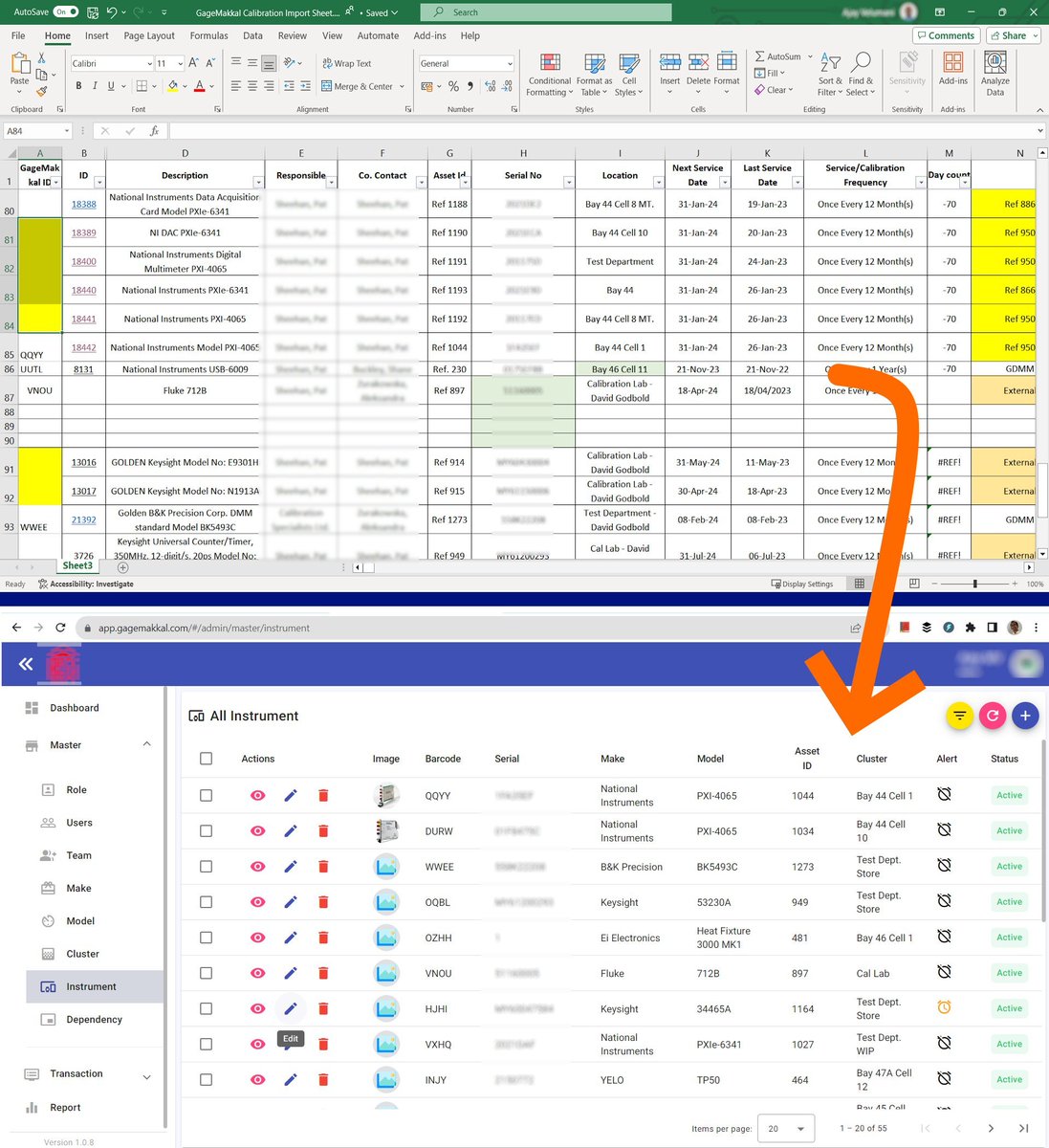Delete the QQYY row with the trash icon
1049x1148 pixels.
point(323,795)
